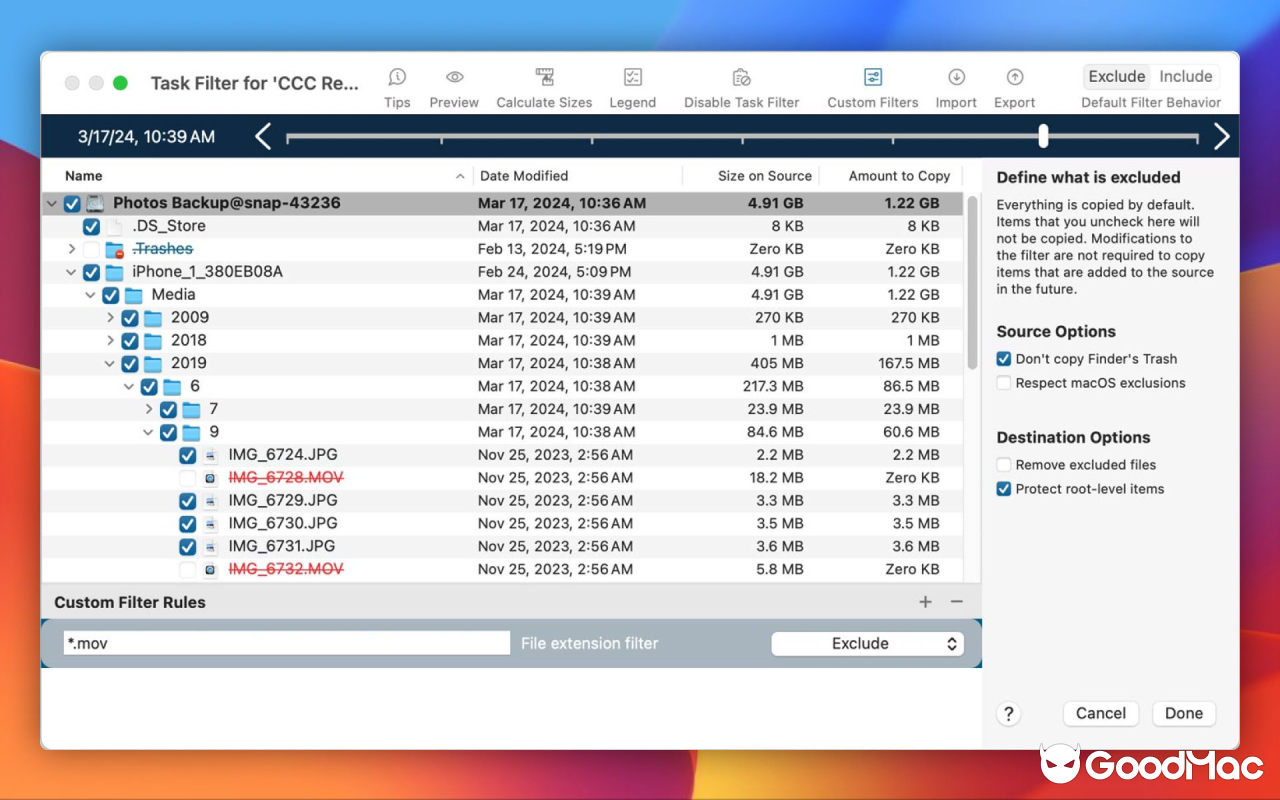
Task: Click the Import filter icon
Action: [x=956, y=76]
